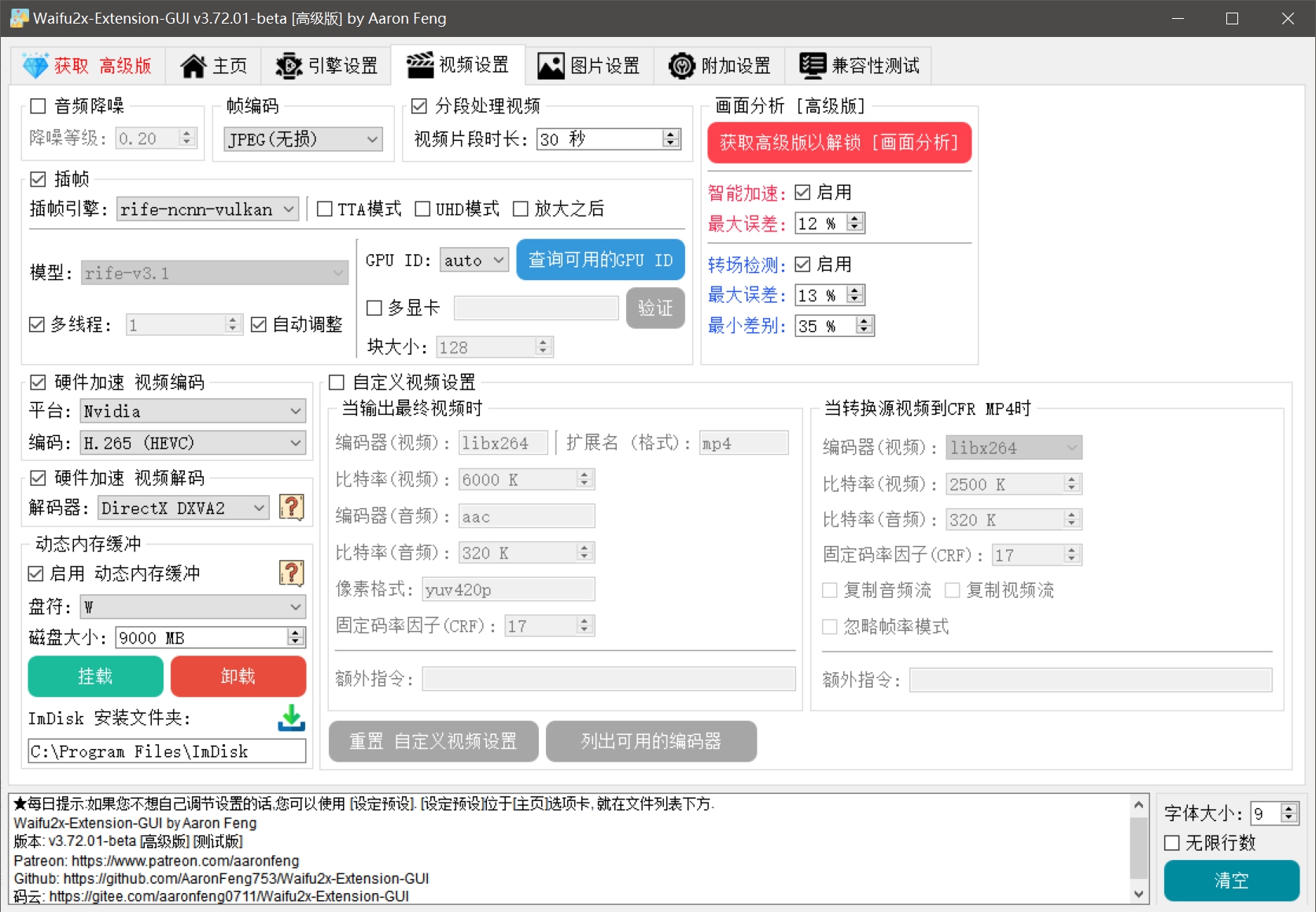Image resolution: width=1316 pixels, height=912 pixels.
Task: Toggle 启用 动态内存缓冲 checkbox
Action: tap(35, 573)
